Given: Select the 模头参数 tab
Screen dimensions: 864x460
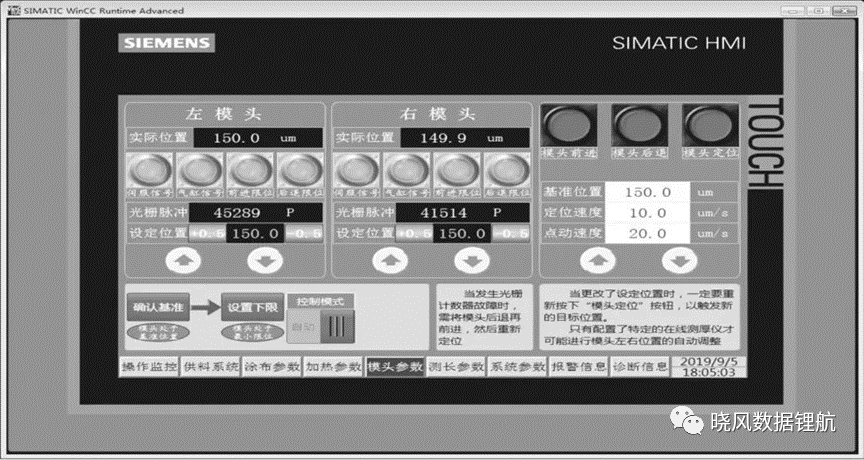Looking at the screenshot, I should click(395, 367).
